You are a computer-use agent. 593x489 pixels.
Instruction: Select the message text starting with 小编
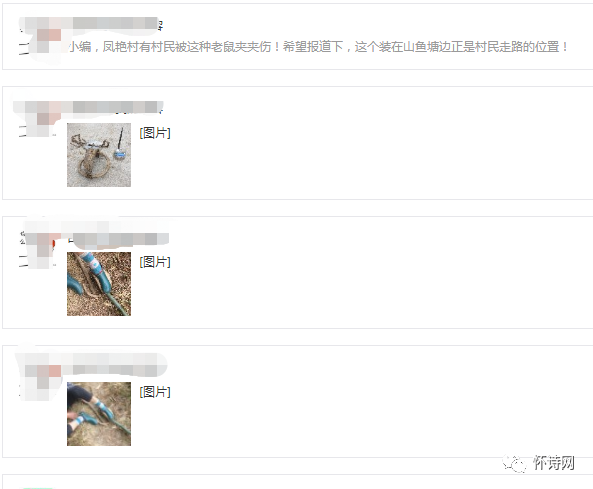pyautogui.click(x=318, y=47)
